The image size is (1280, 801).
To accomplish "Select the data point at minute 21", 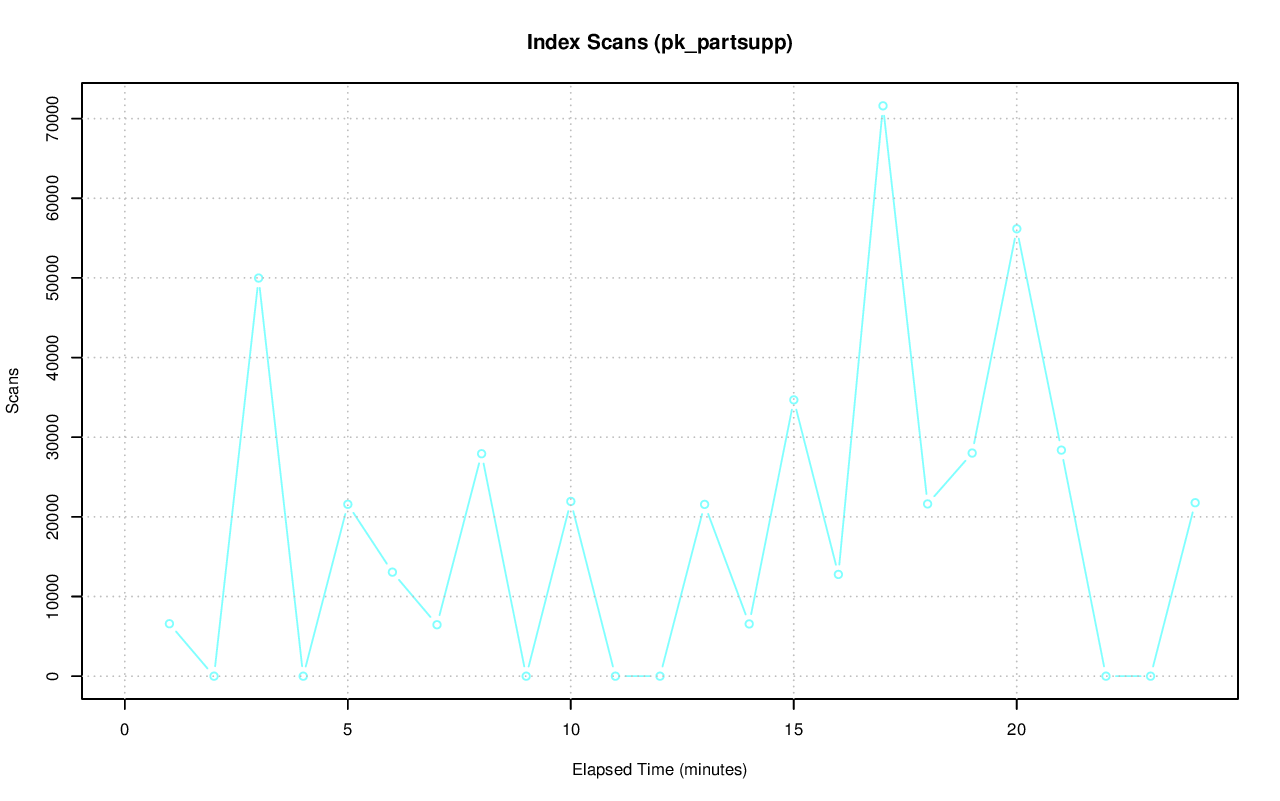I will [1061, 450].
